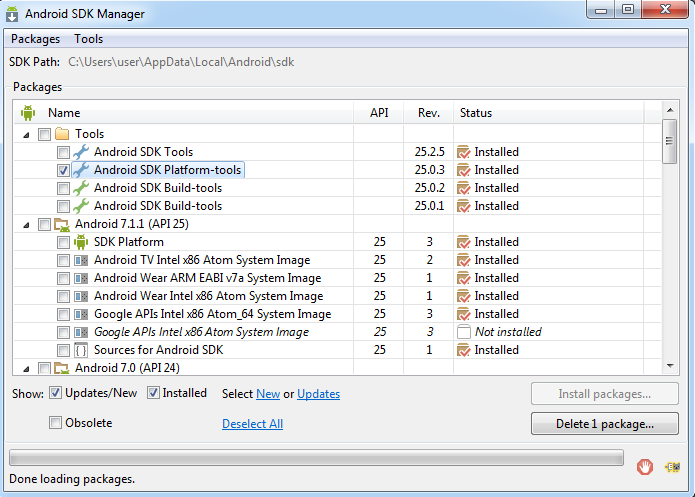Click the Android robot icon in the table header
Screen dimensions: 695x497
tap(28, 113)
